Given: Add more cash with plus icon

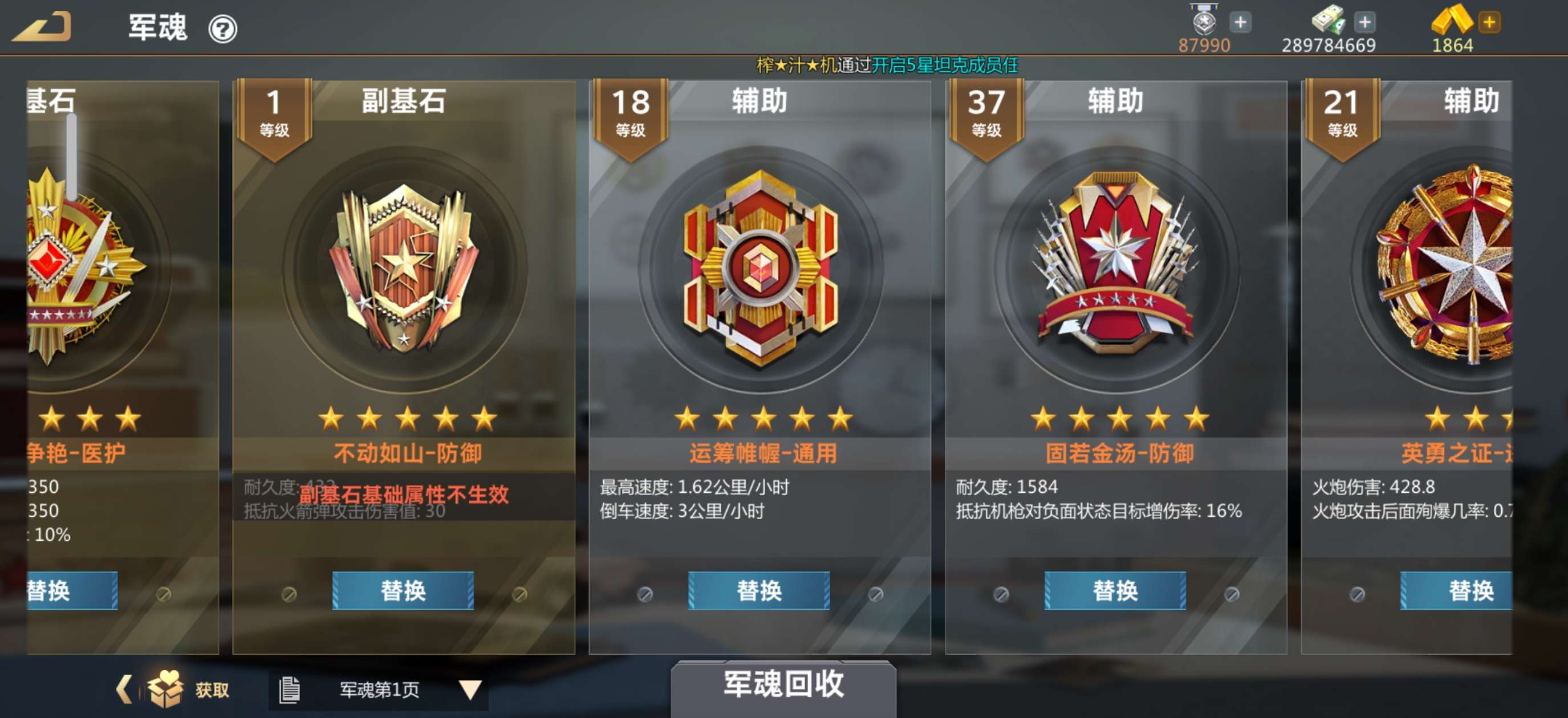Looking at the screenshot, I should point(1364,23).
